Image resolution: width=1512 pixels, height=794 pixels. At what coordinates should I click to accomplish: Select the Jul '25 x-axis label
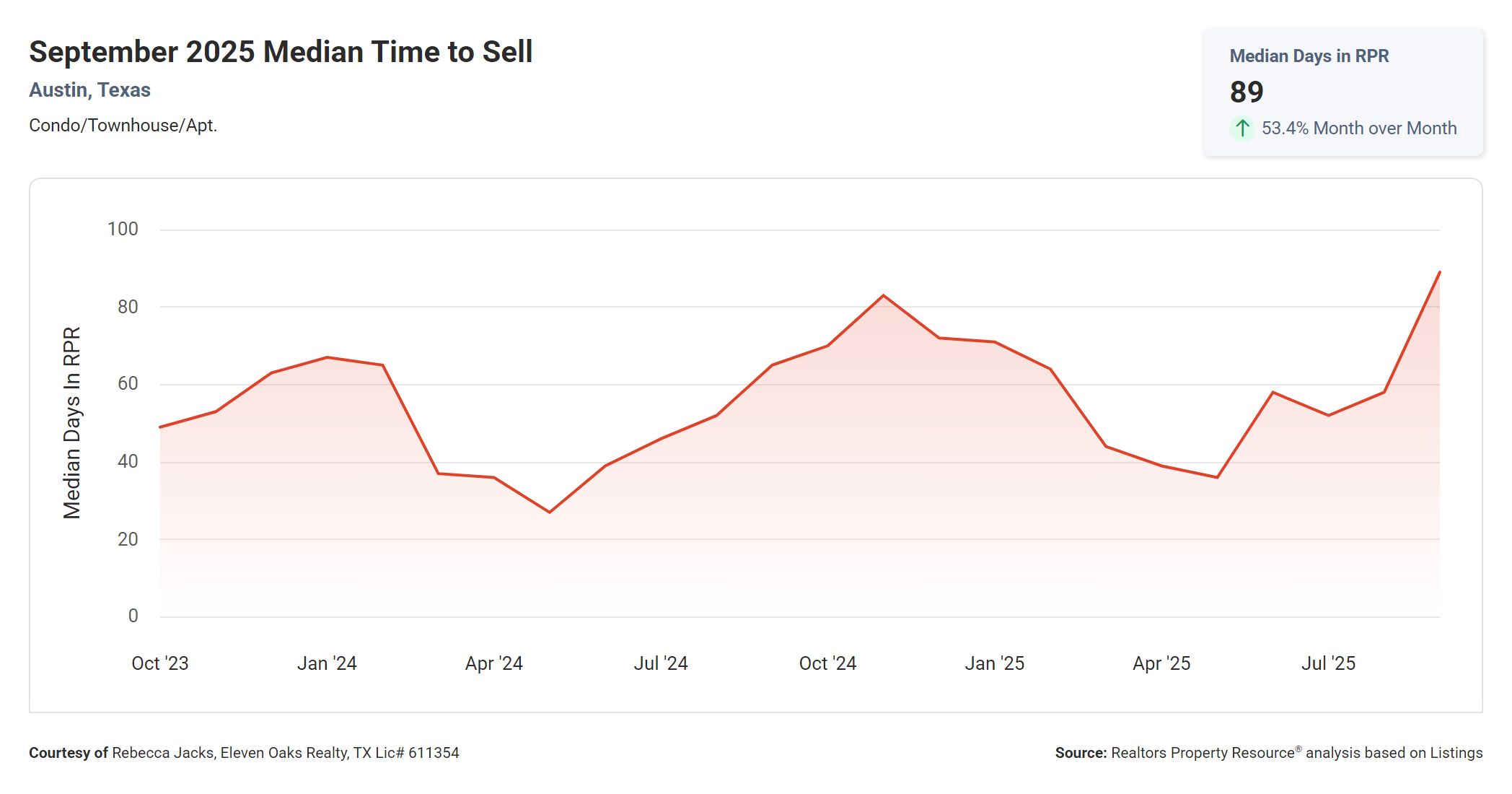point(1328,663)
